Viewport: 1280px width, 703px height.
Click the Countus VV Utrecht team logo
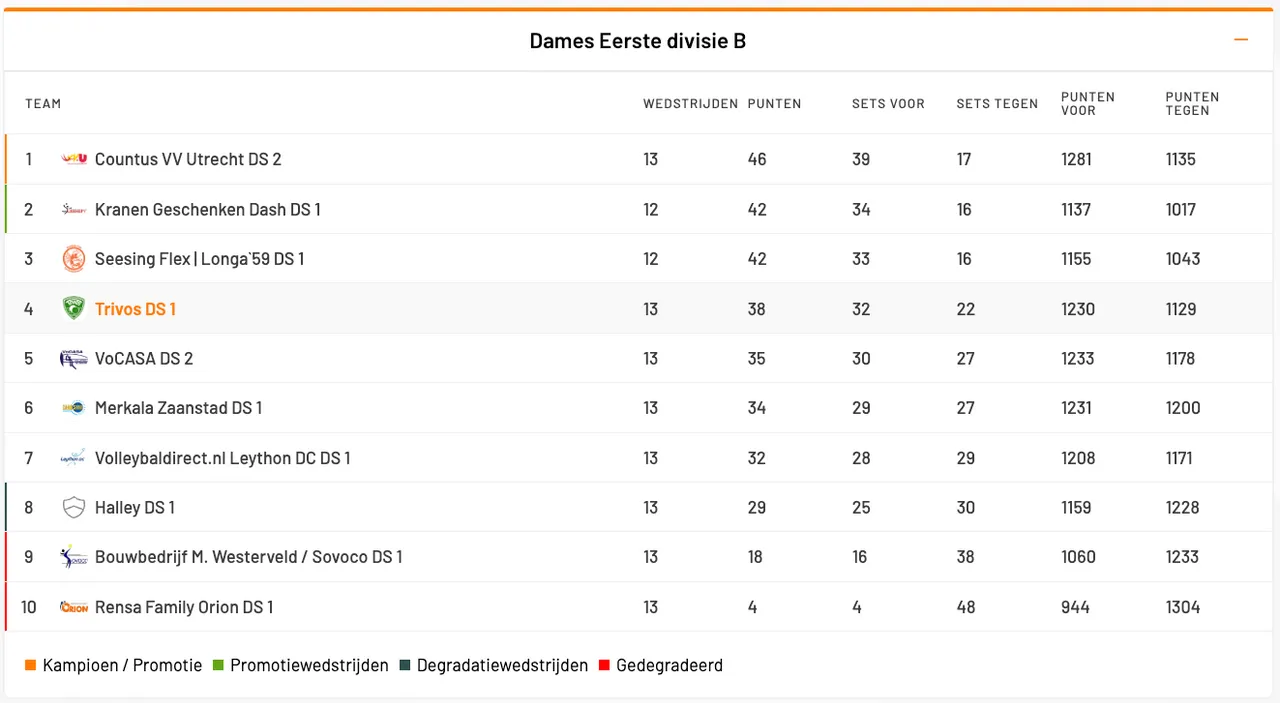74,159
